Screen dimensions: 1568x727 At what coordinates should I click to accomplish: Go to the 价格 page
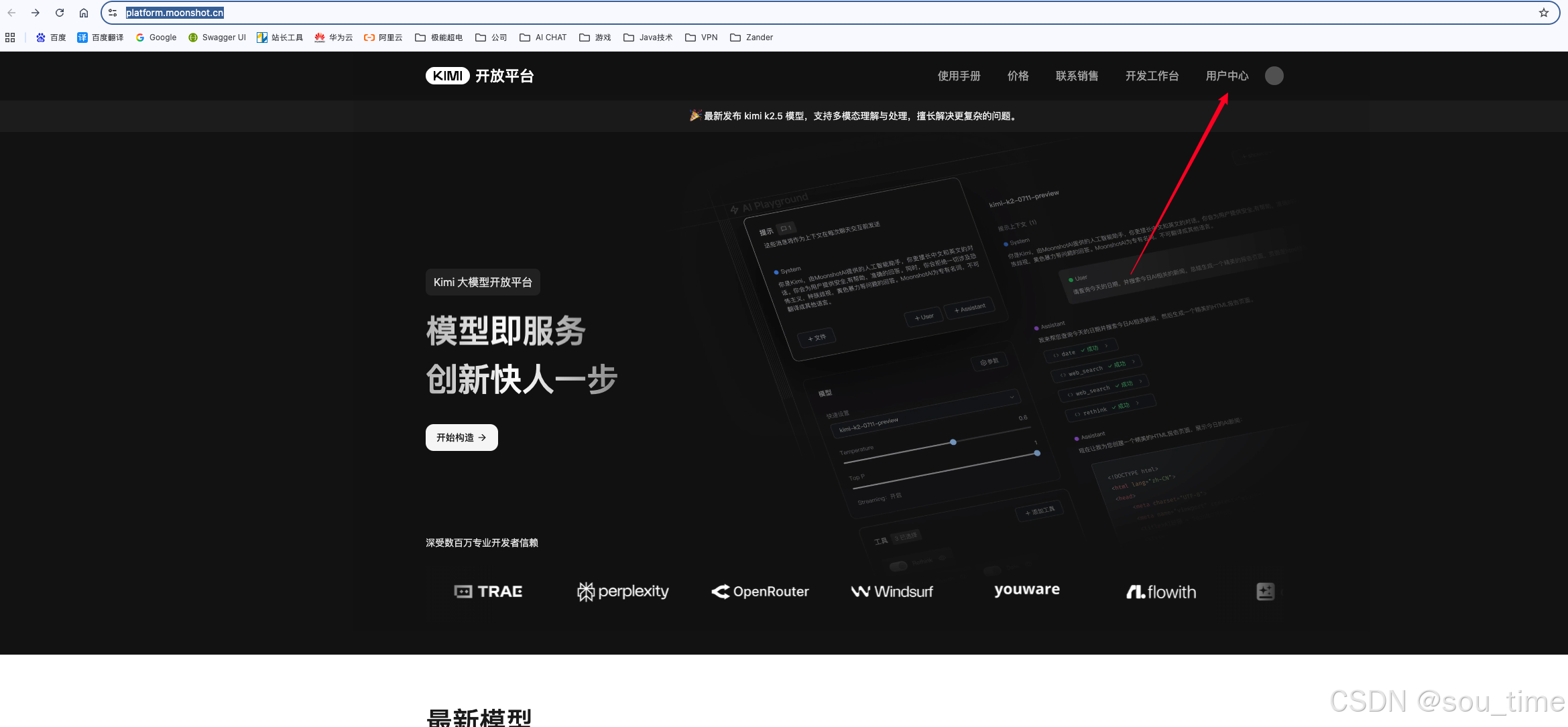tap(1018, 76)
